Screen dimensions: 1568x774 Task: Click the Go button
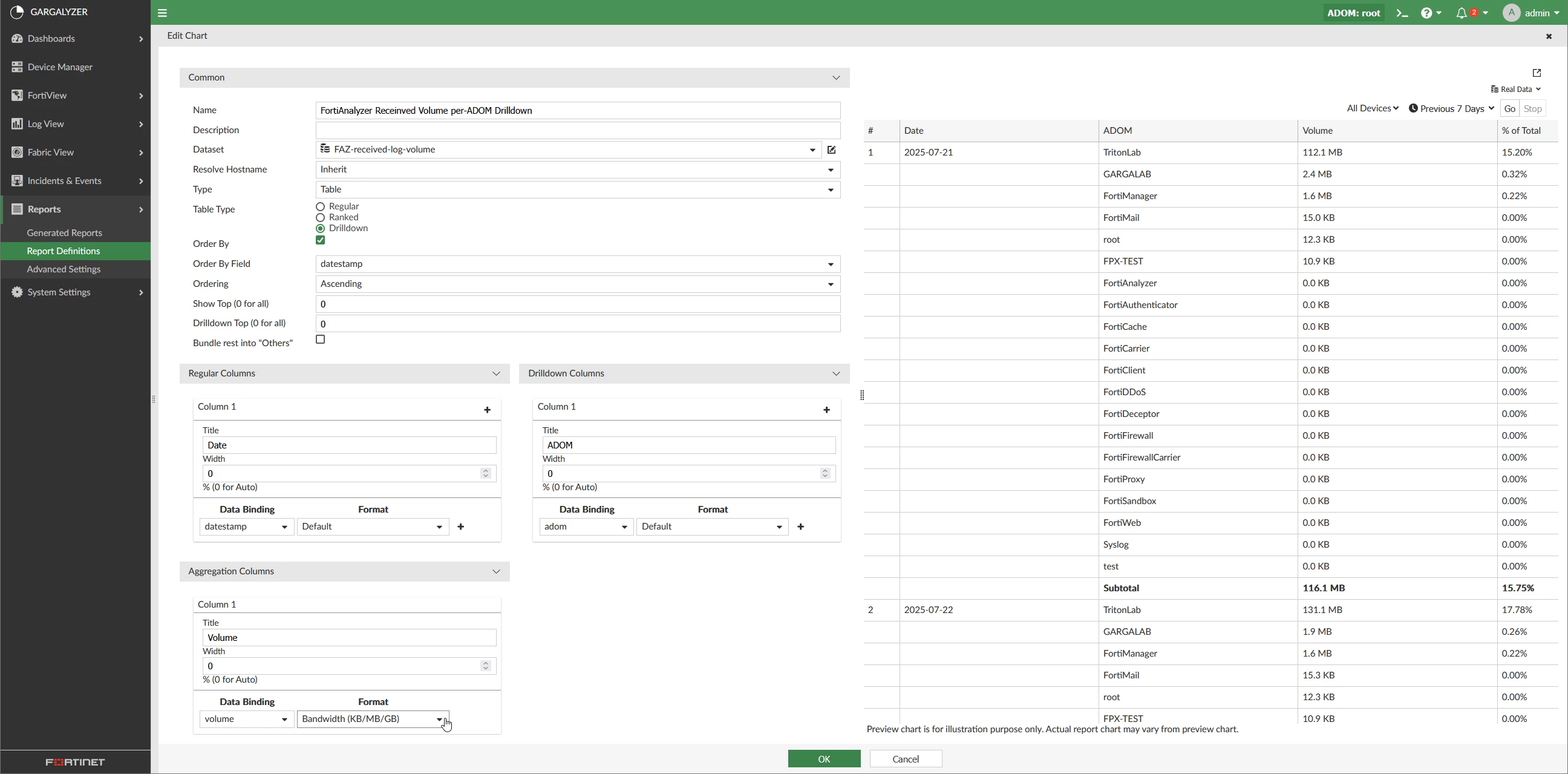(x=1509, y=108)
